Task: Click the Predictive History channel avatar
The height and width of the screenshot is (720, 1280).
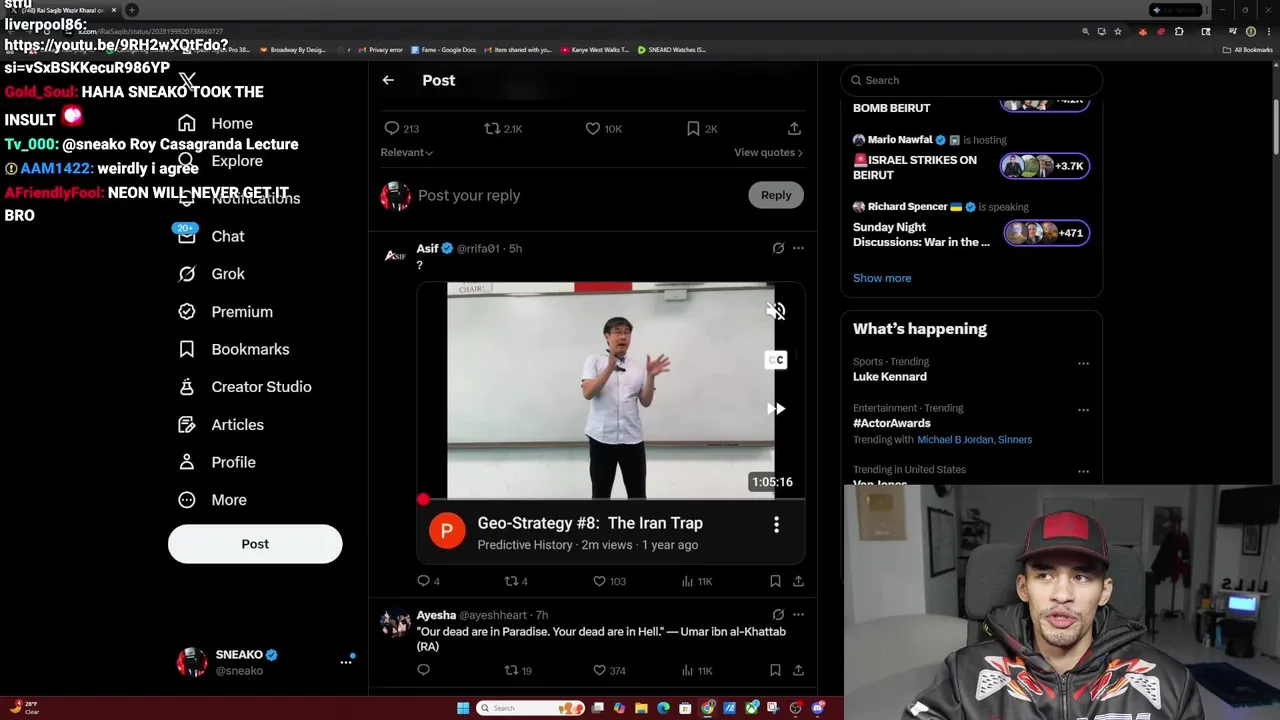Action: coord(447,531)
